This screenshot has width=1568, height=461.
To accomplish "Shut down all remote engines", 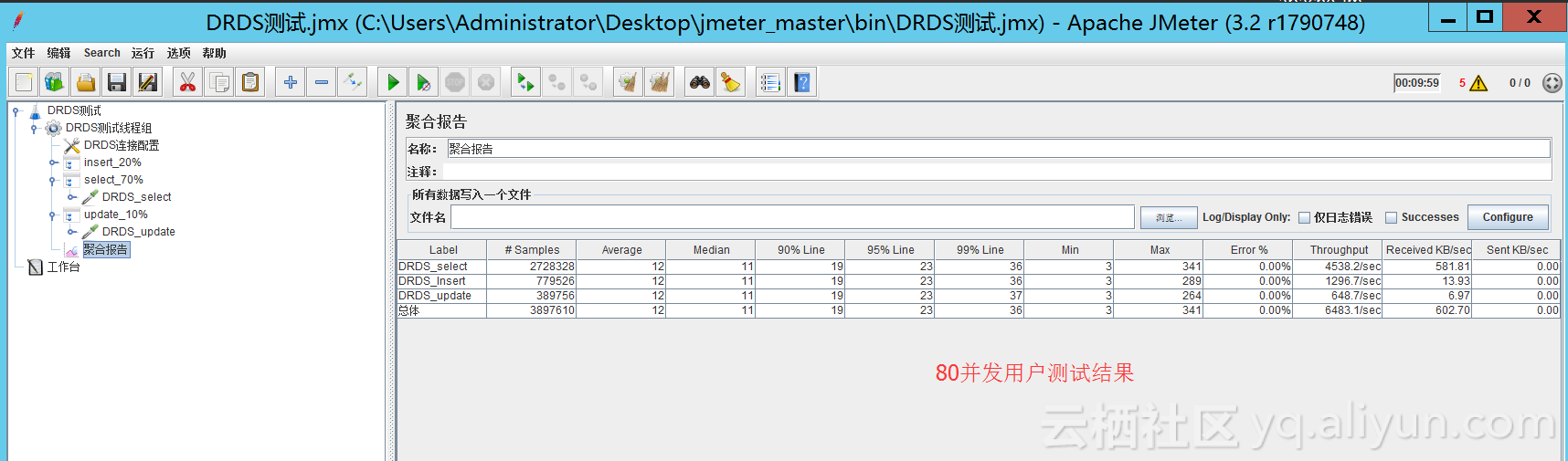I will pyautogui.click(x=588, y=83).
